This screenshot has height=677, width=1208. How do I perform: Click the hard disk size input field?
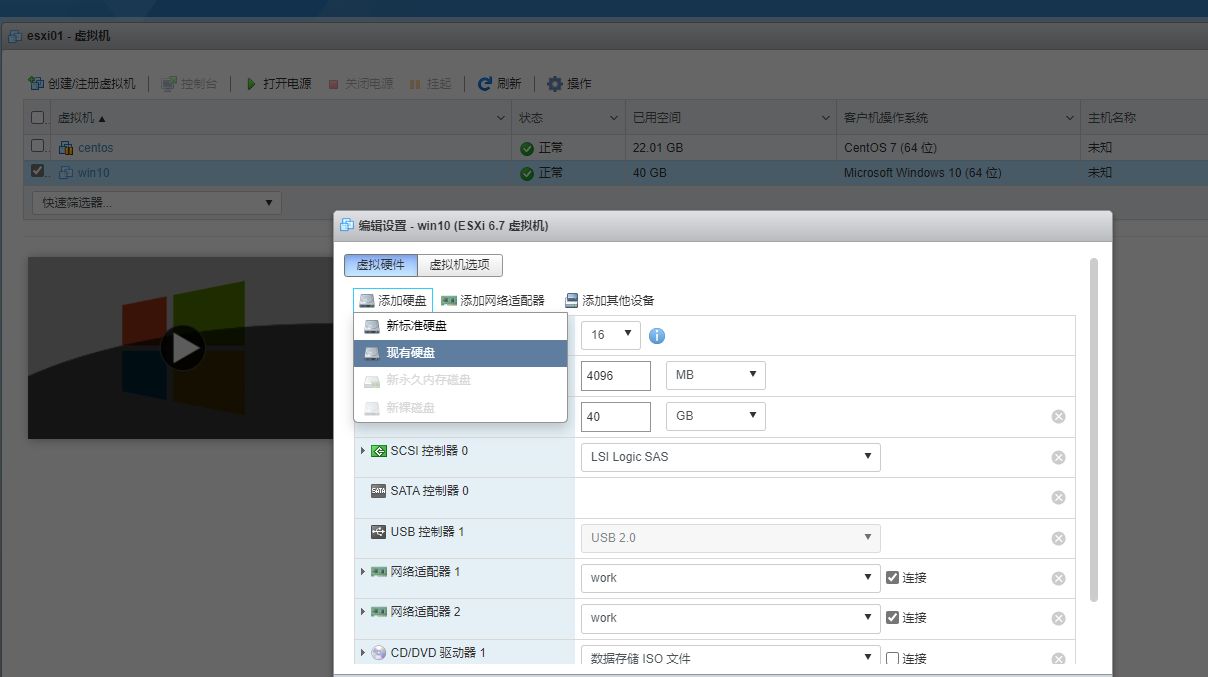615,416
